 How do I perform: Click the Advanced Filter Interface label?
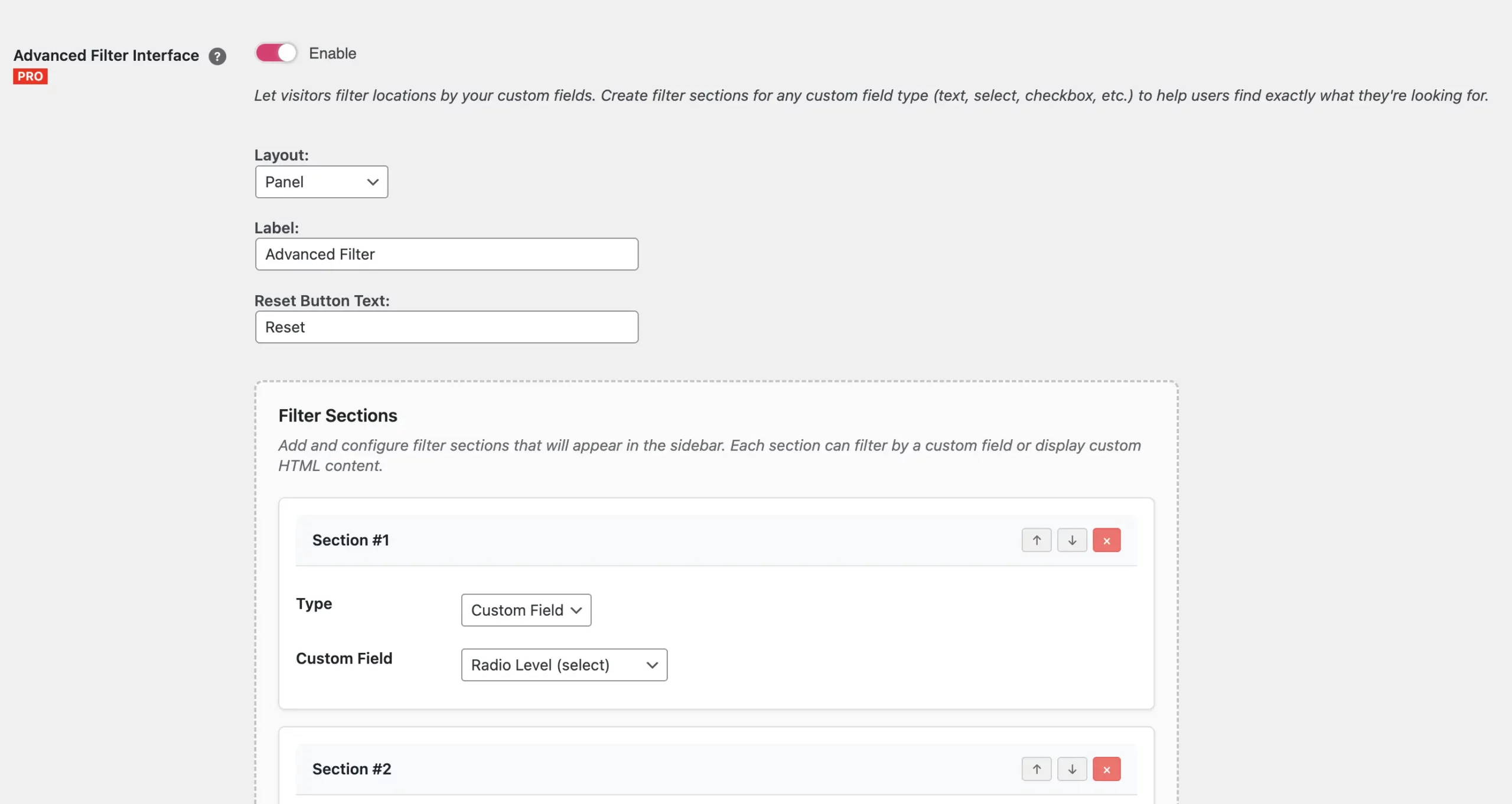[x=106, y=55]
